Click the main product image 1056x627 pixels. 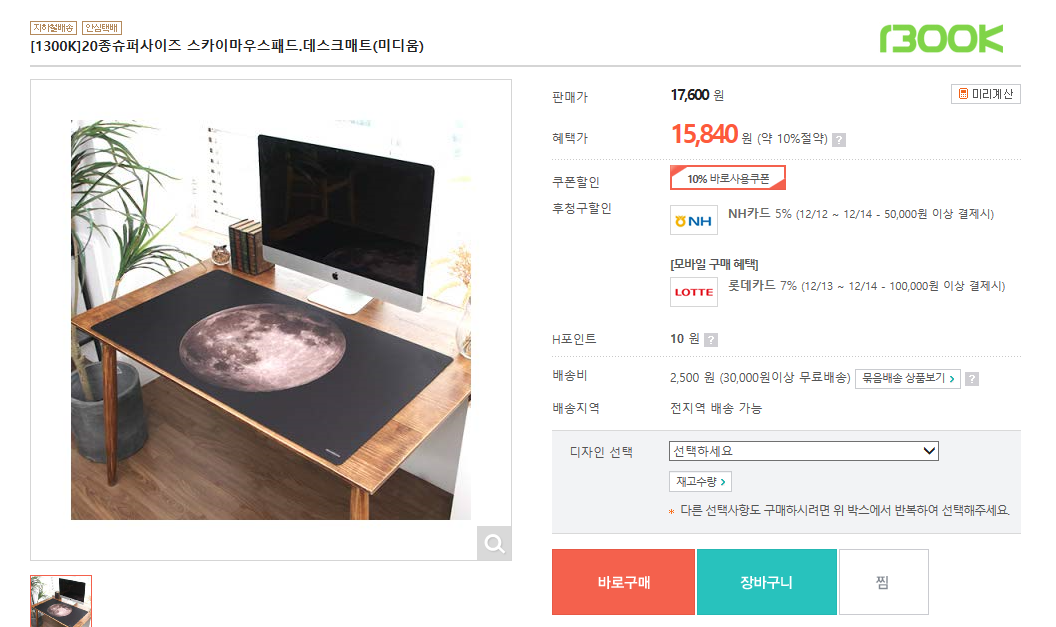click(x=270, y=320)
